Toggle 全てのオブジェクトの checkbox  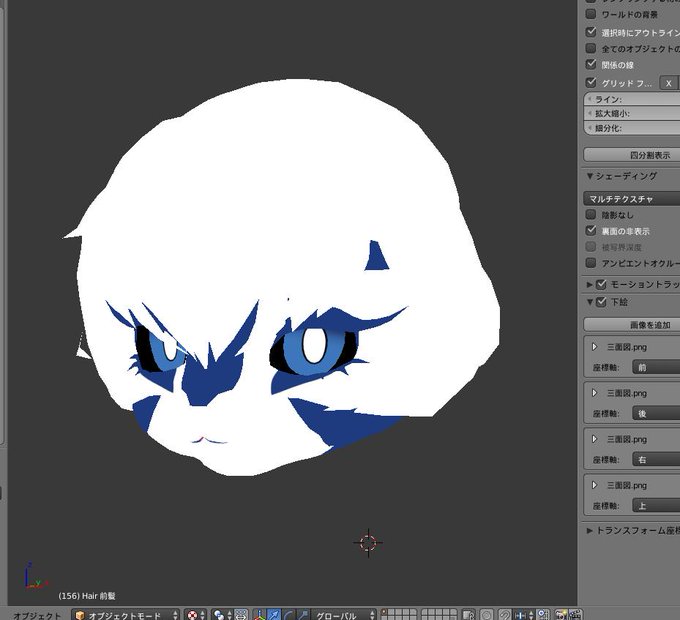591,48
